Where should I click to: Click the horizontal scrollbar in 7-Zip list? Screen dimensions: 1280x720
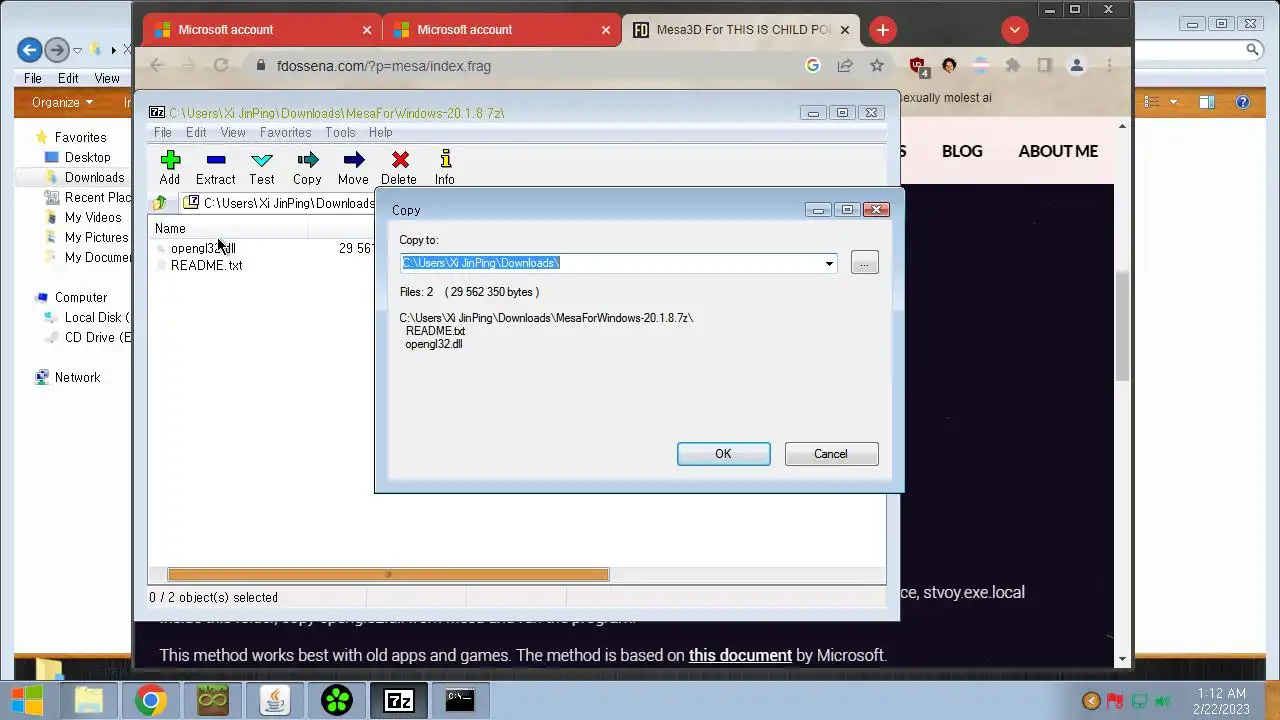click(388, 575)
